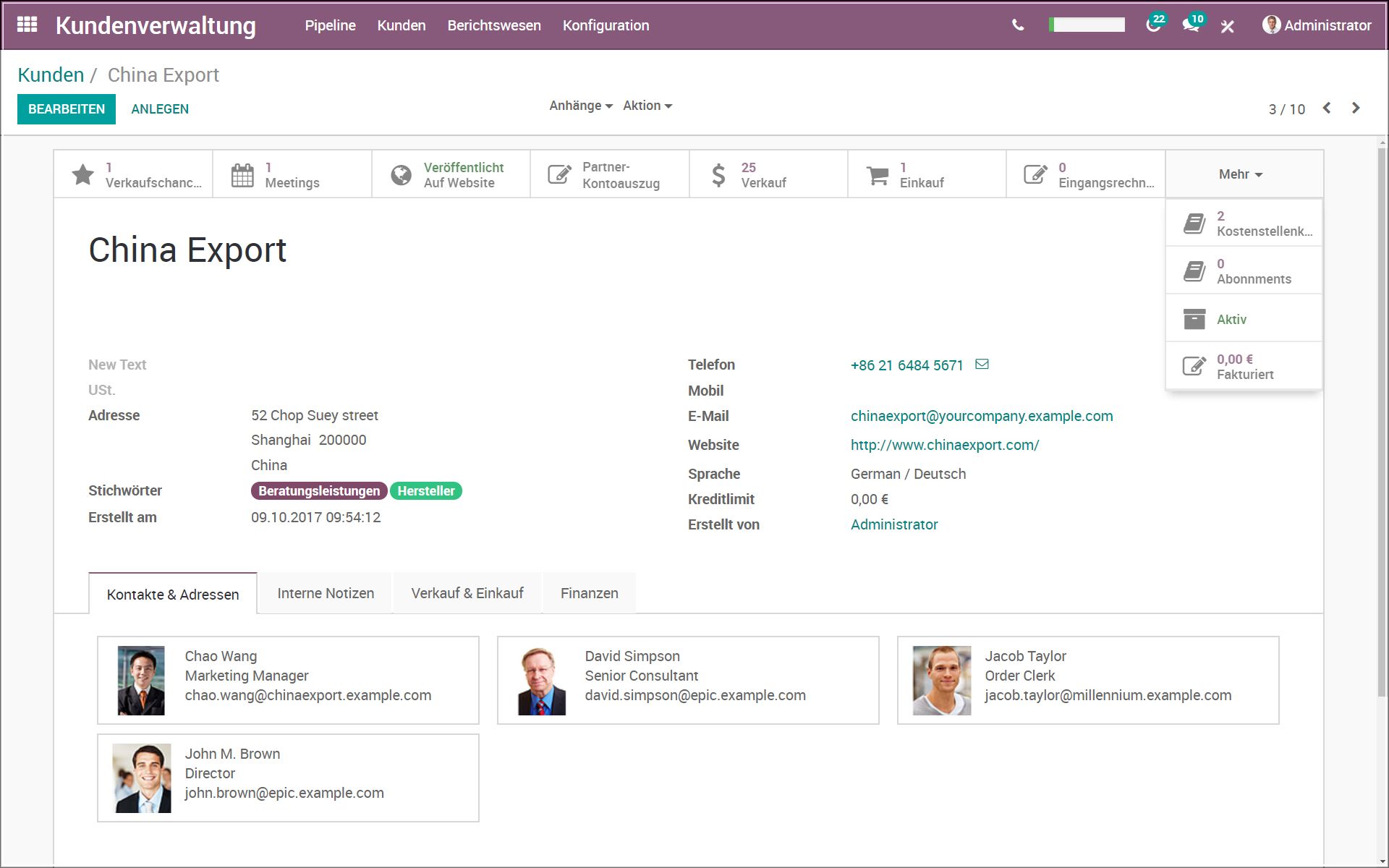The width and height of the screenshot is (1389, 868).
Task: Click the BEARBEITEN button
Action: click(x=66, y=109)
